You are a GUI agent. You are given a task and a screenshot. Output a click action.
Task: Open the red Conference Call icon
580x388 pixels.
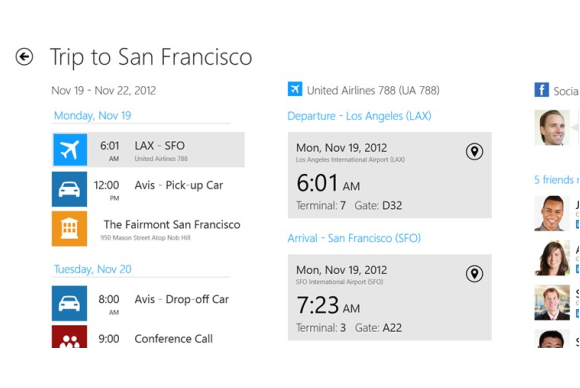[x=70, y=337]
